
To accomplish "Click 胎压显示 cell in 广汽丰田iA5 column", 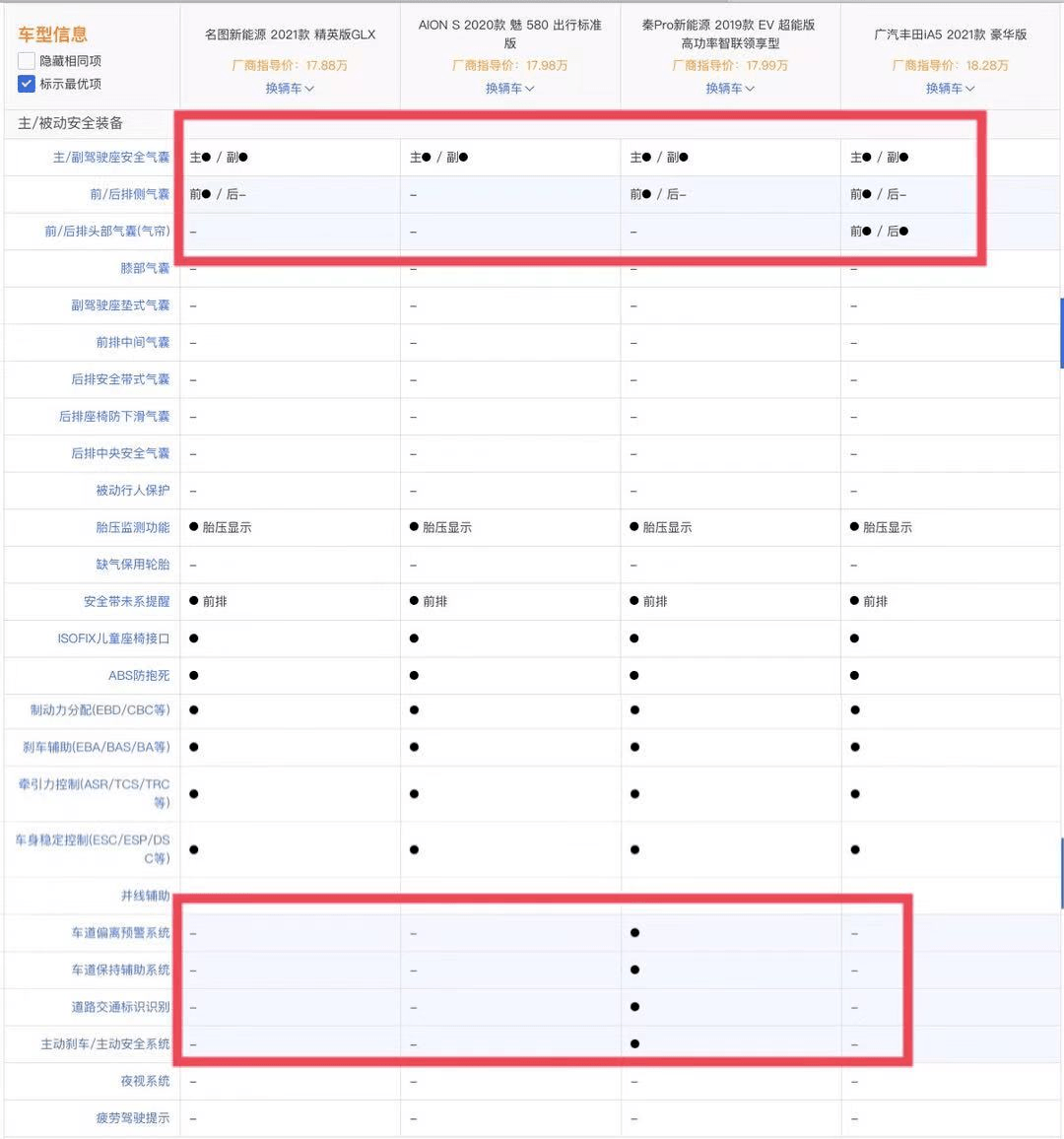I will (x=881, y=527).
